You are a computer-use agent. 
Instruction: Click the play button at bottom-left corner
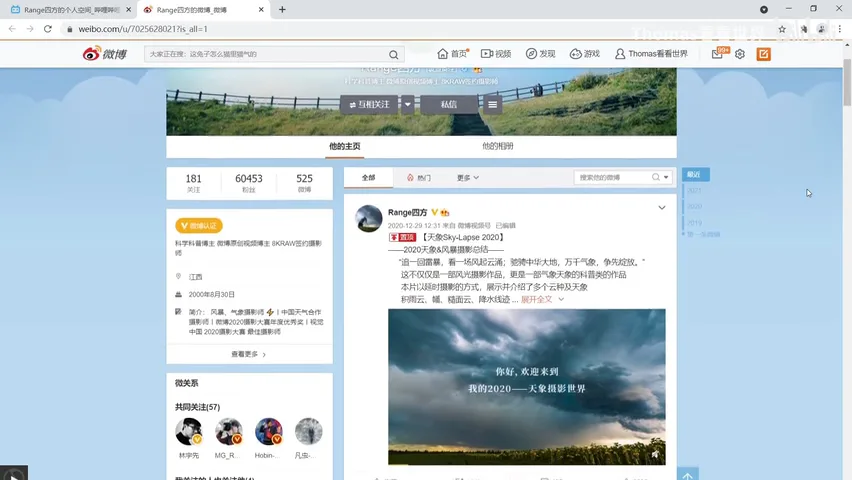(14, 473)
